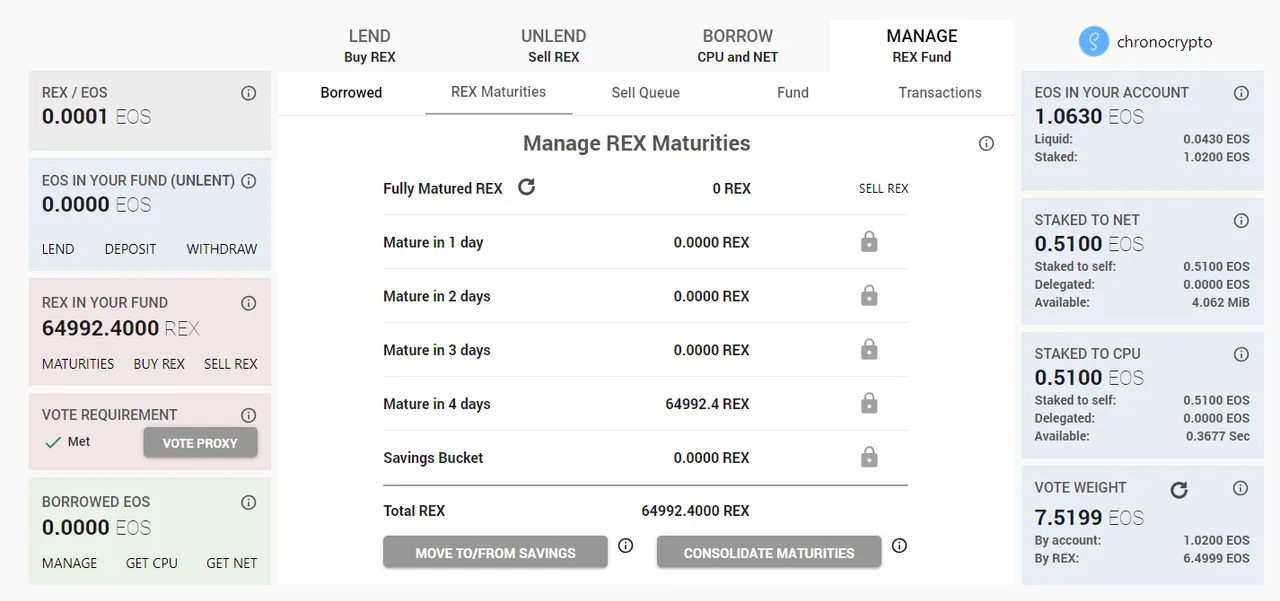
Task: Click lock icon for Mature in 2 days
Action: coord(869,296)
